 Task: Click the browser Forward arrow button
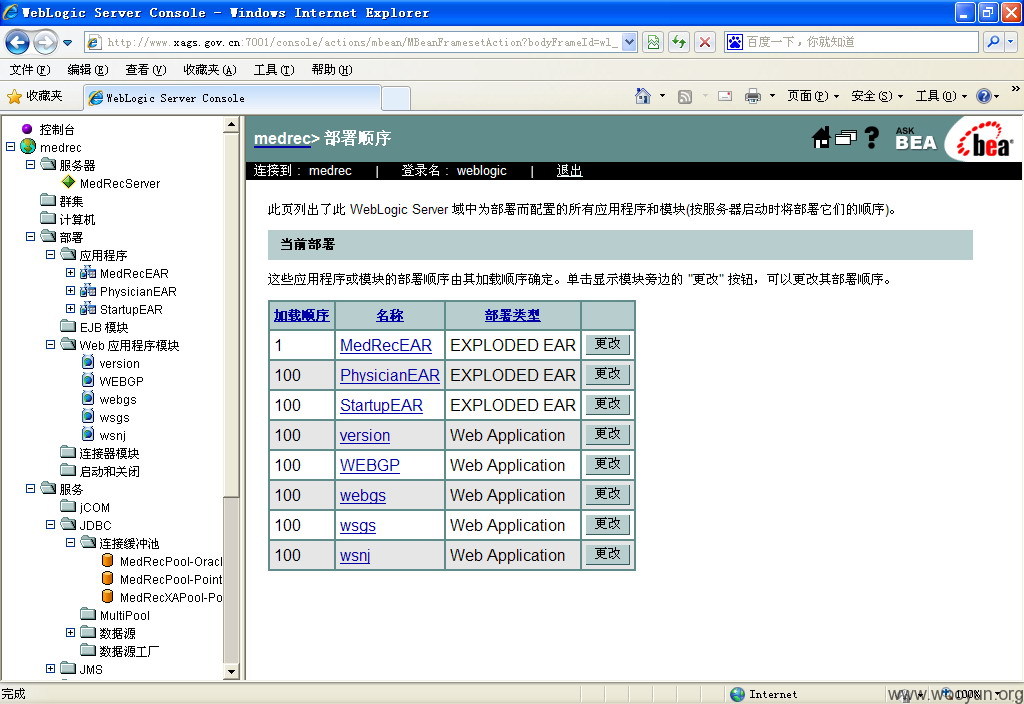[x=46, y=42]
